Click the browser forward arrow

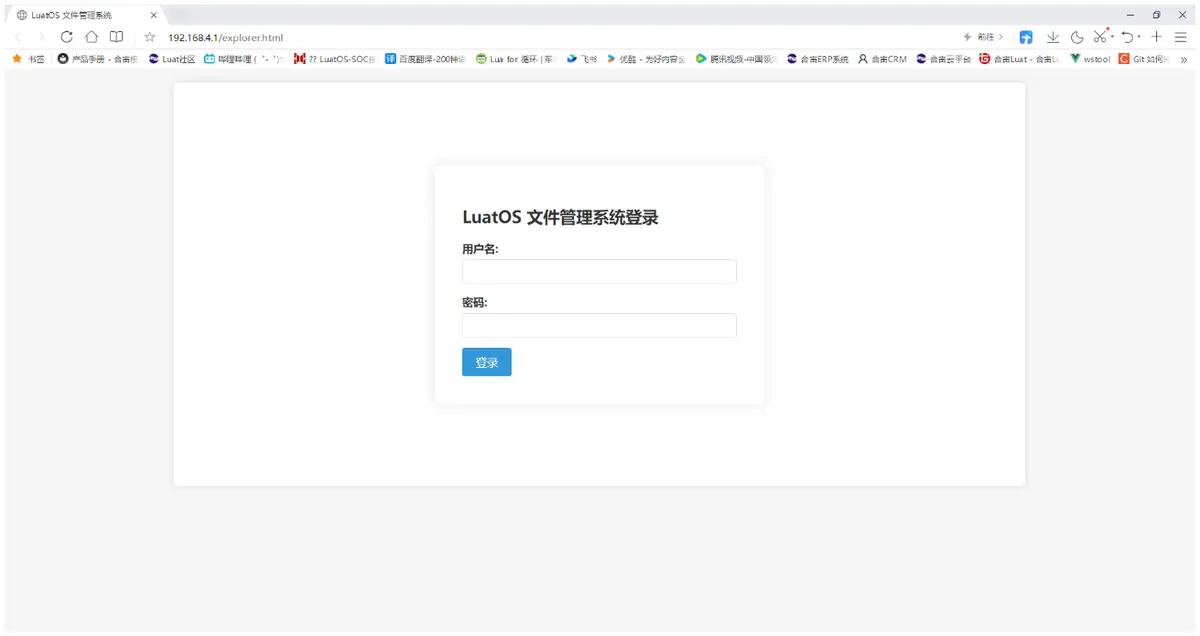pos(41,37)
